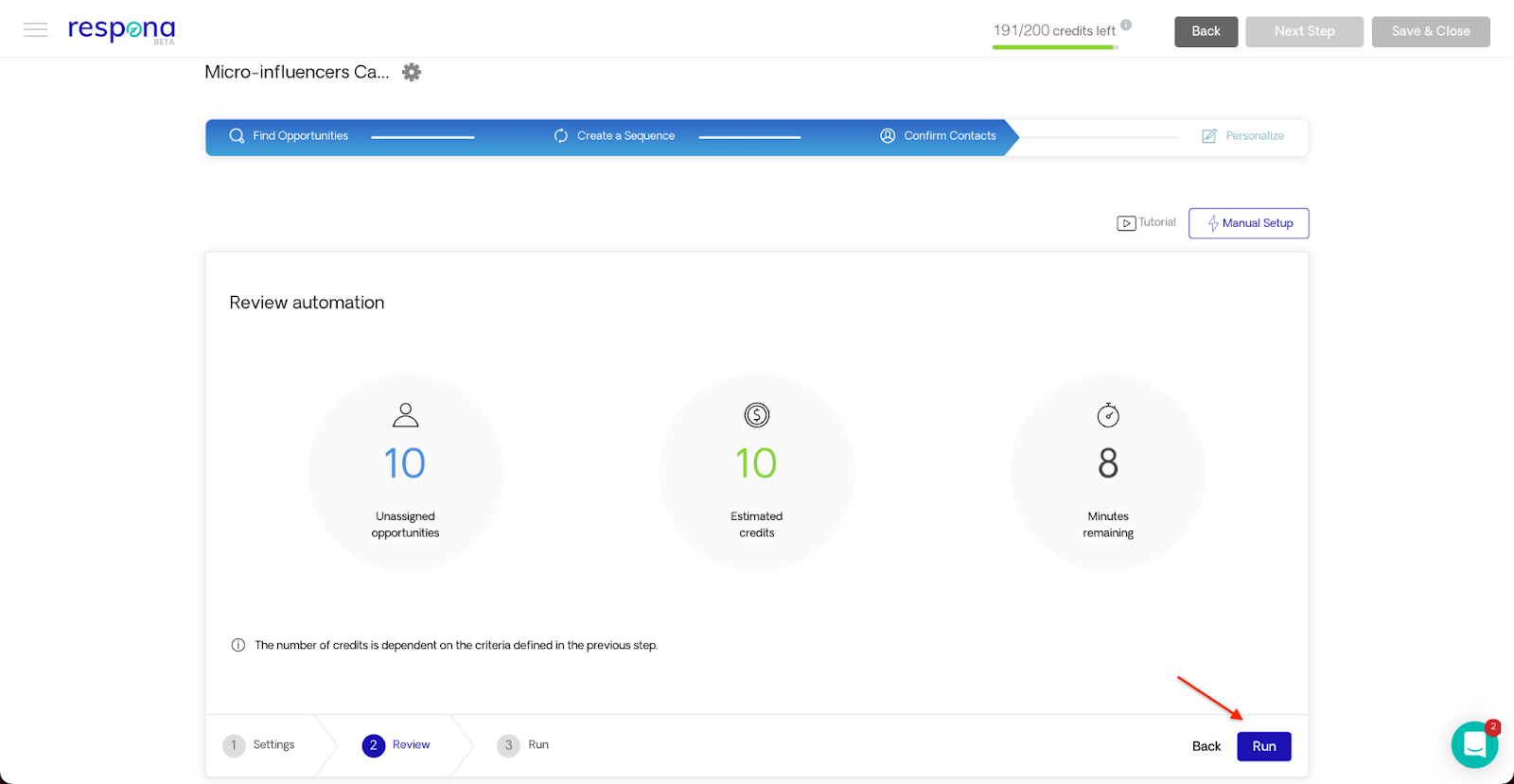Click the unassigned opportunities person icon
This screenshot has height=784, width=1514.
click(405, 414)
